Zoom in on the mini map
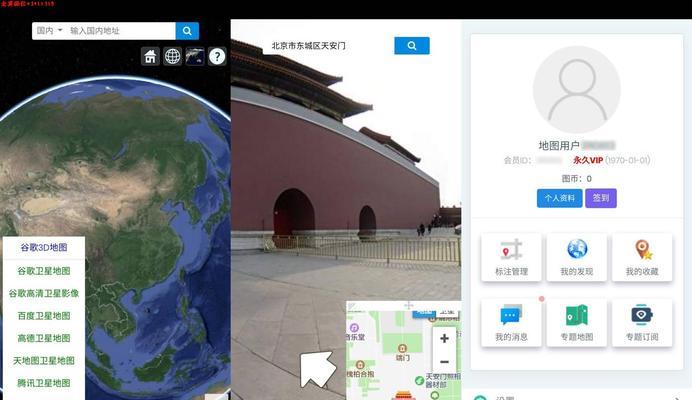 point(444,339)
